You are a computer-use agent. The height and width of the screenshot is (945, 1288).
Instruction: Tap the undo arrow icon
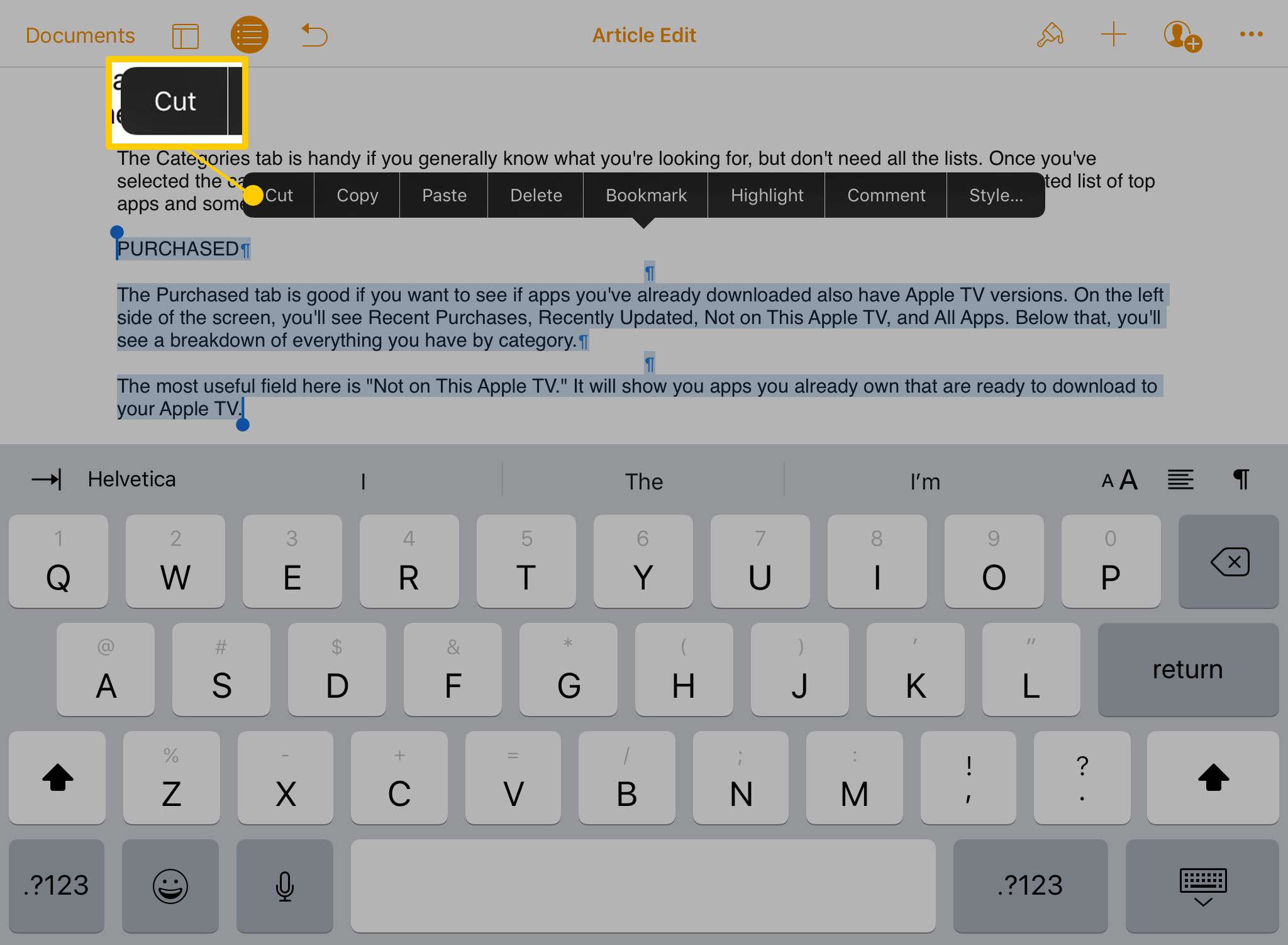[x=314, y=34]
